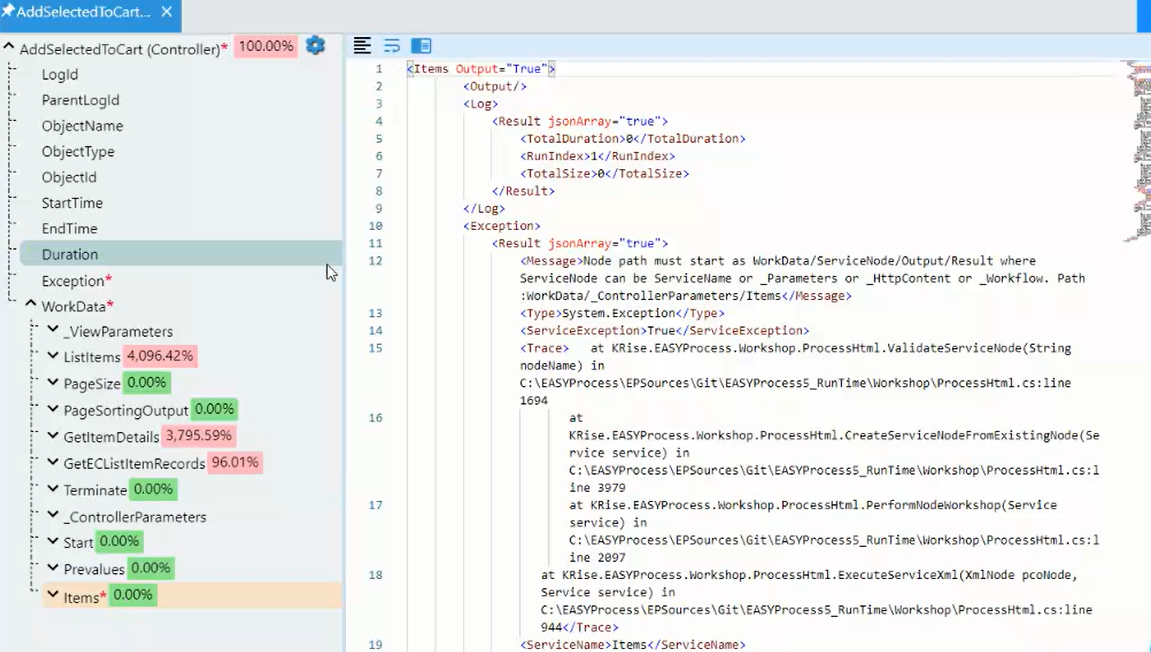Select the EndTime tree item
1151x652 pixels.
coord(69,228)
